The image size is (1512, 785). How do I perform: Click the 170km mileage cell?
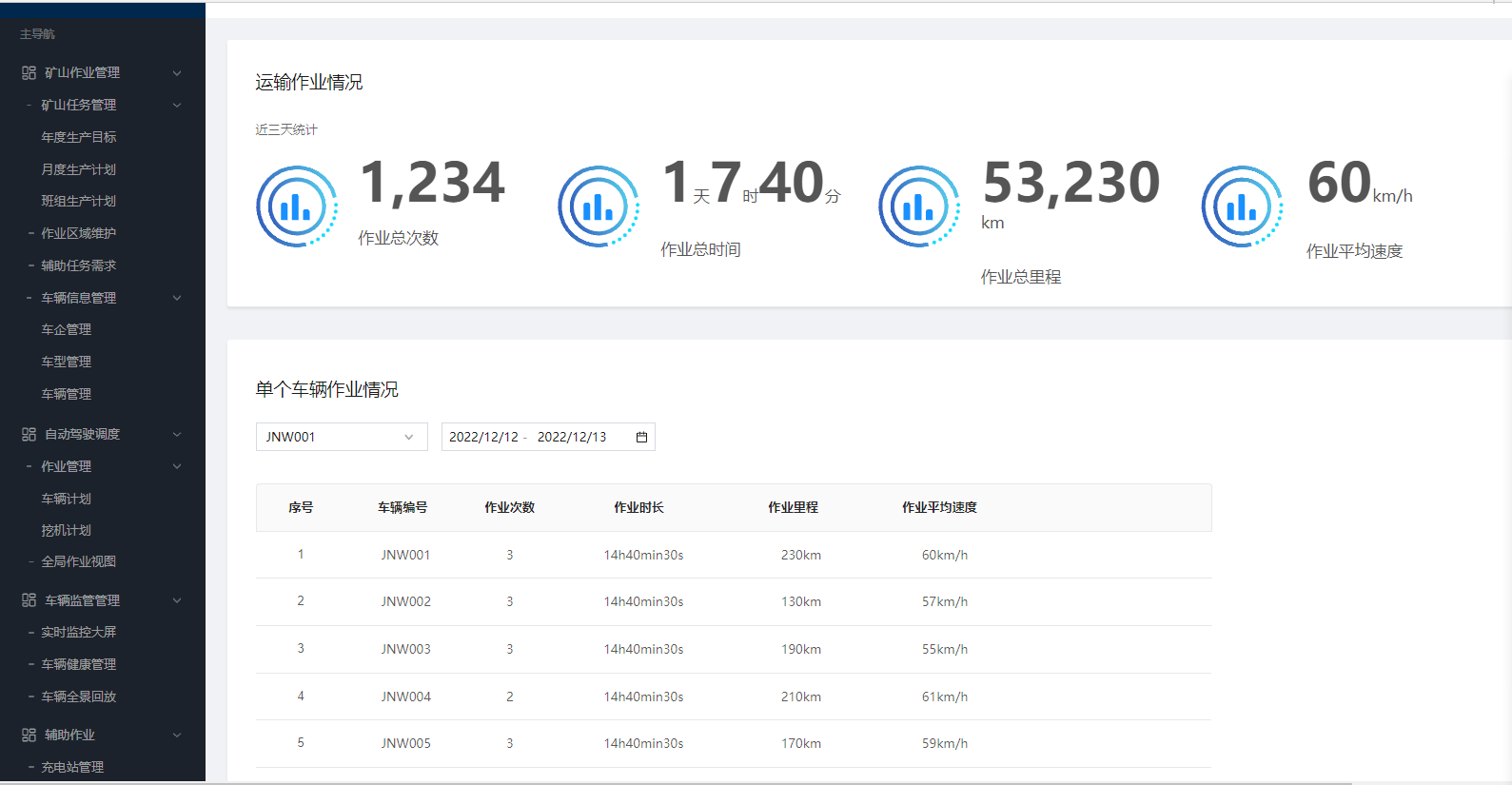click(x=801, y=743)
